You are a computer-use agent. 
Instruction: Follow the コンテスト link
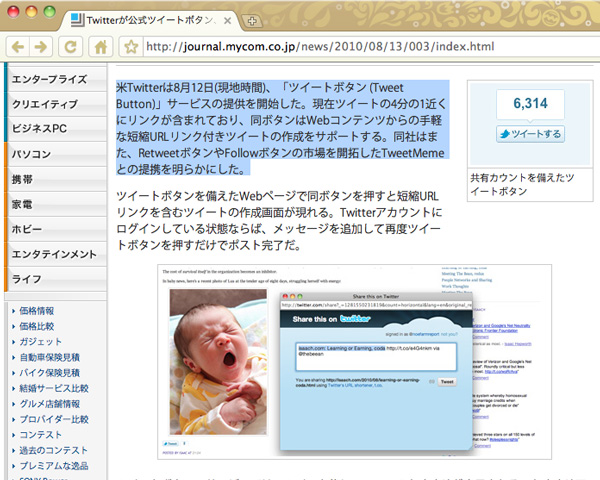click(41, 435)
